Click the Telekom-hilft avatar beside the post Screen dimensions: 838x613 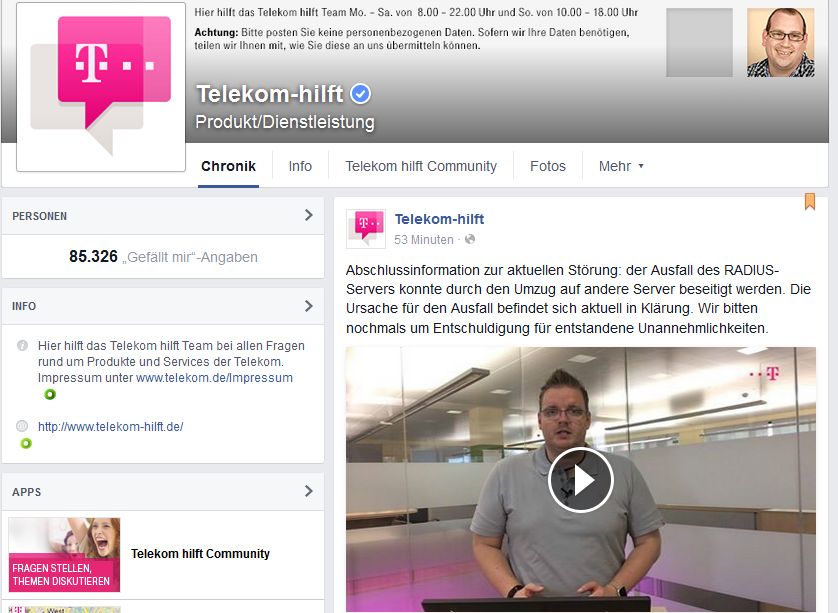(x=366, y=229)
